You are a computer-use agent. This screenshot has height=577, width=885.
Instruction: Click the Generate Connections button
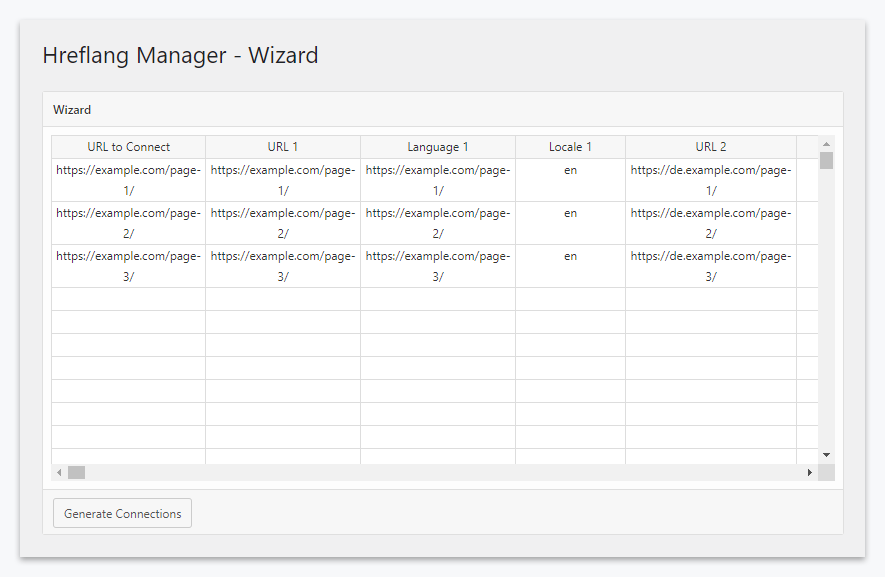[x=122, y=513]
